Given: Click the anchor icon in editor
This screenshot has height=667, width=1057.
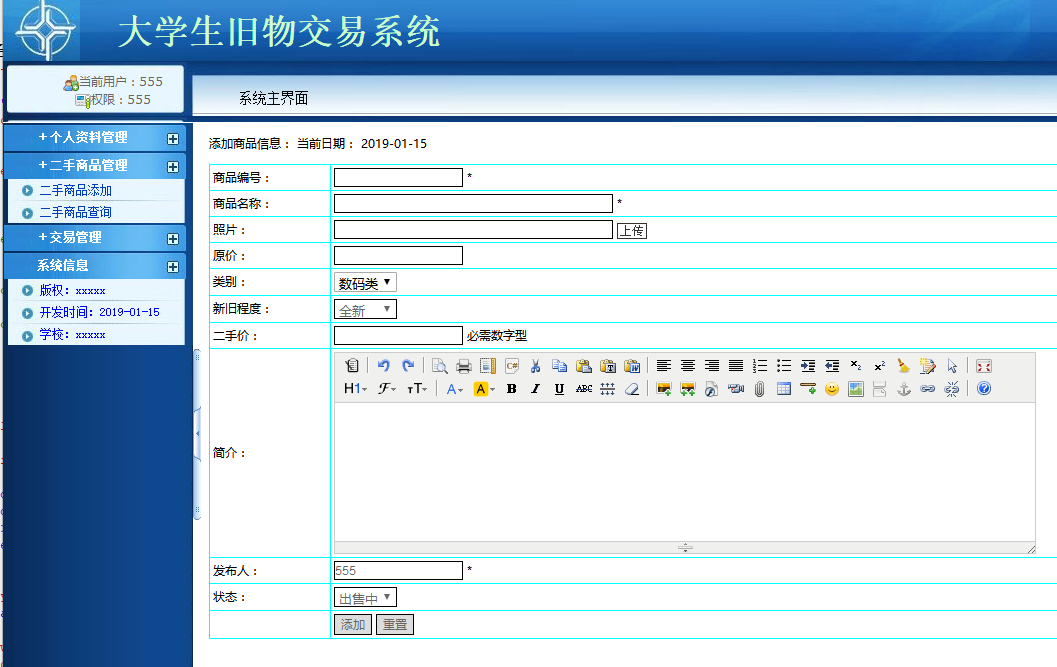Looking at the screenshot, I should [x=904, y=389].
